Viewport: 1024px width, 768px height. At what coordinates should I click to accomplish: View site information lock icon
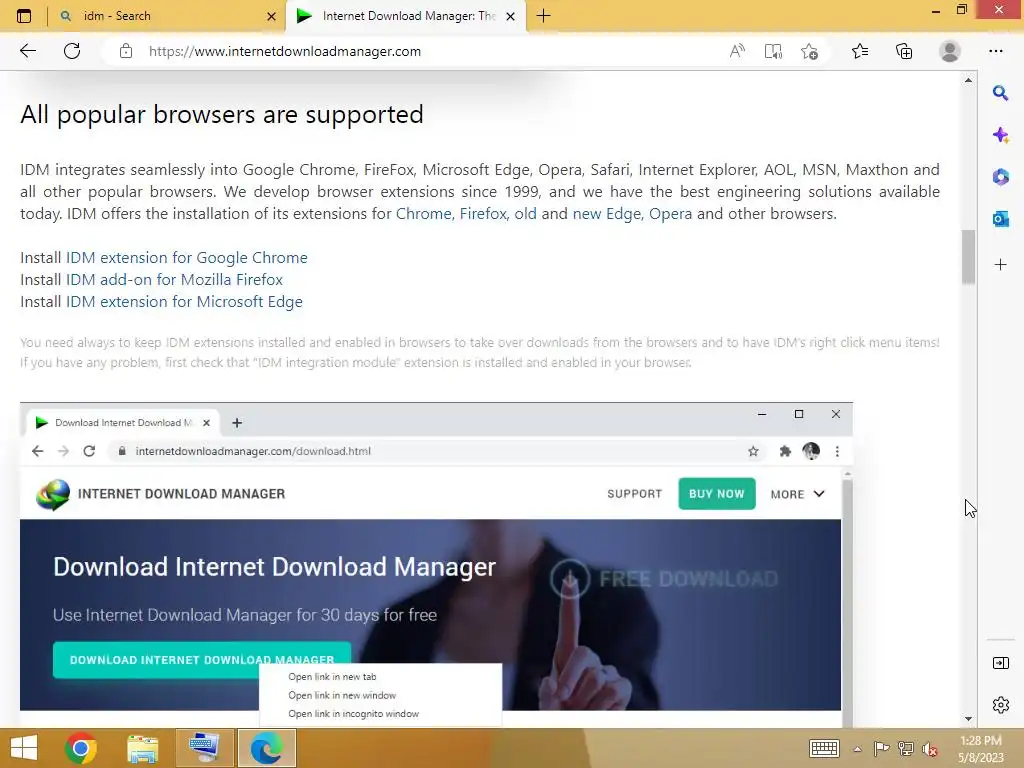[x=126, y=51]
